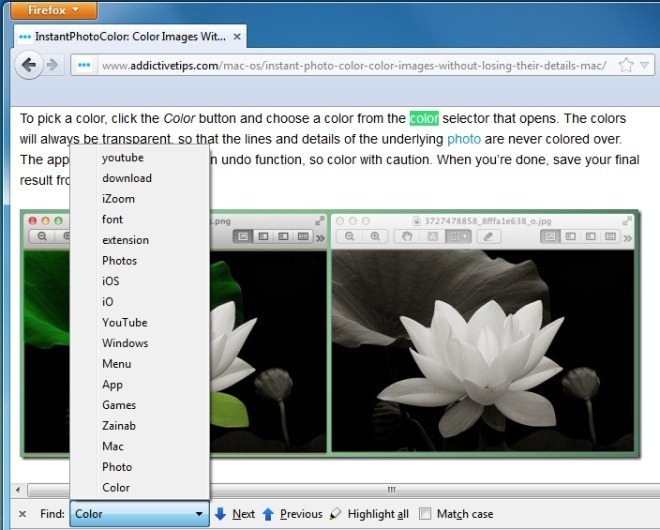Go back one page in Firefox
660x530 pixels.
29,65
